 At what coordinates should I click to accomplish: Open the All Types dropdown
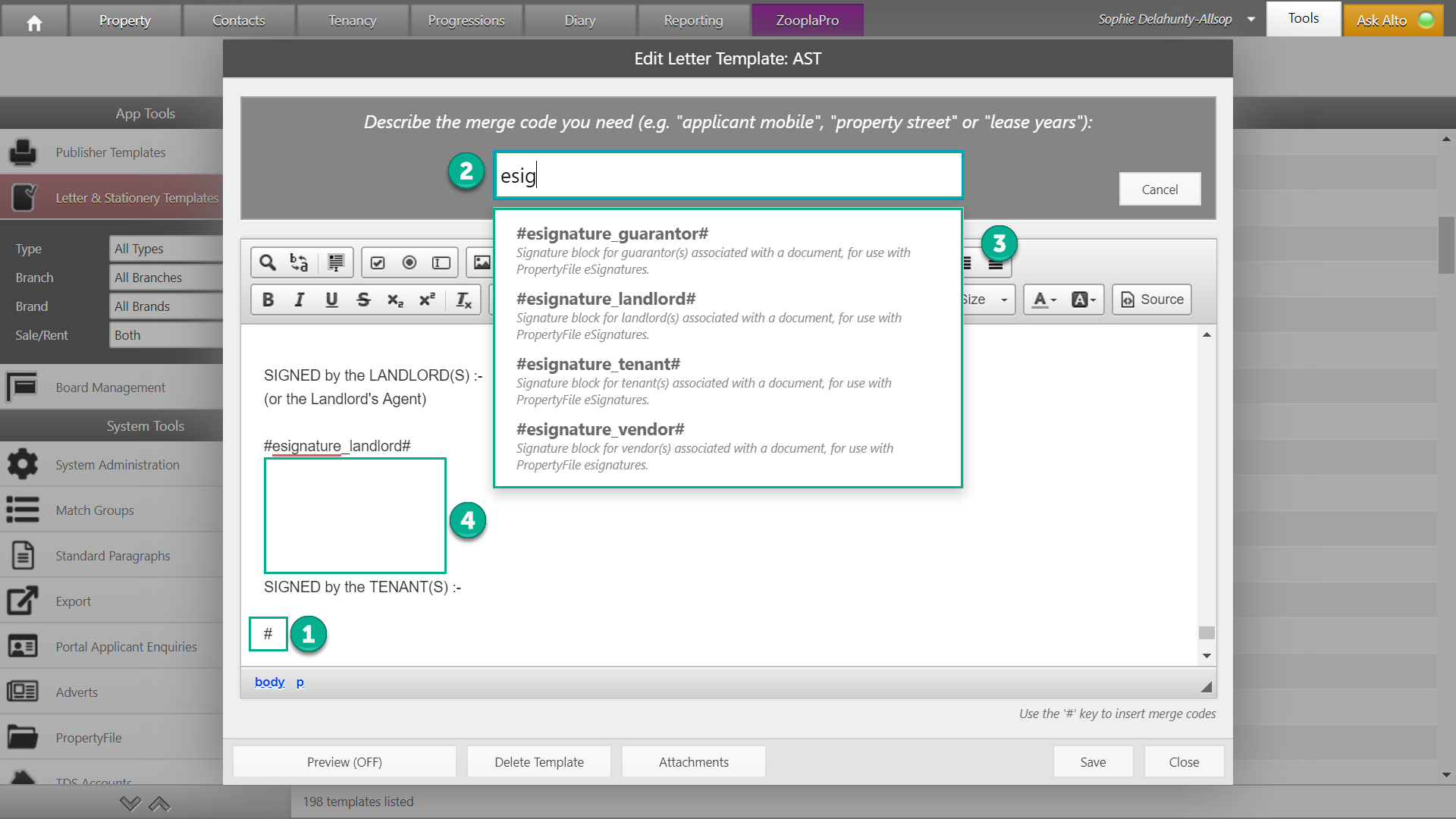165,249
